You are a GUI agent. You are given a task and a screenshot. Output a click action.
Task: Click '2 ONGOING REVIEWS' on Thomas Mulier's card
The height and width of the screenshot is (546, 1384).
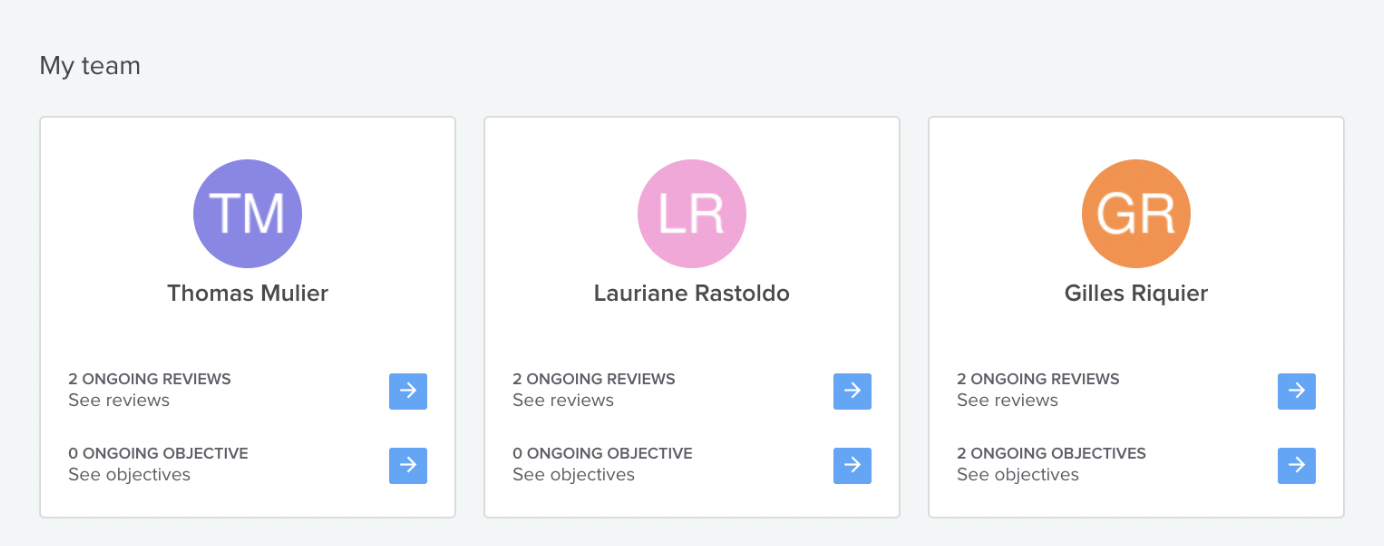click(x=150, y=379)
